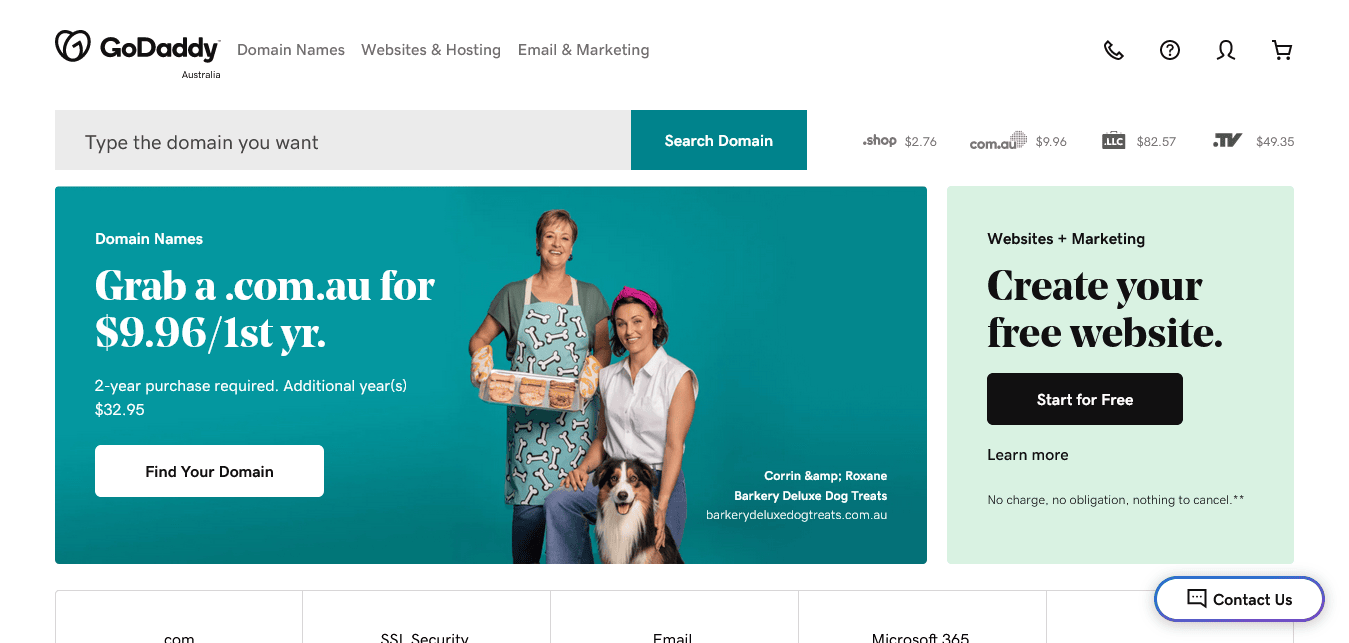Select the com.au domain offer icon
Image resolution: width=1349 pixels, height=643 pixels.
tap(998, 141)
